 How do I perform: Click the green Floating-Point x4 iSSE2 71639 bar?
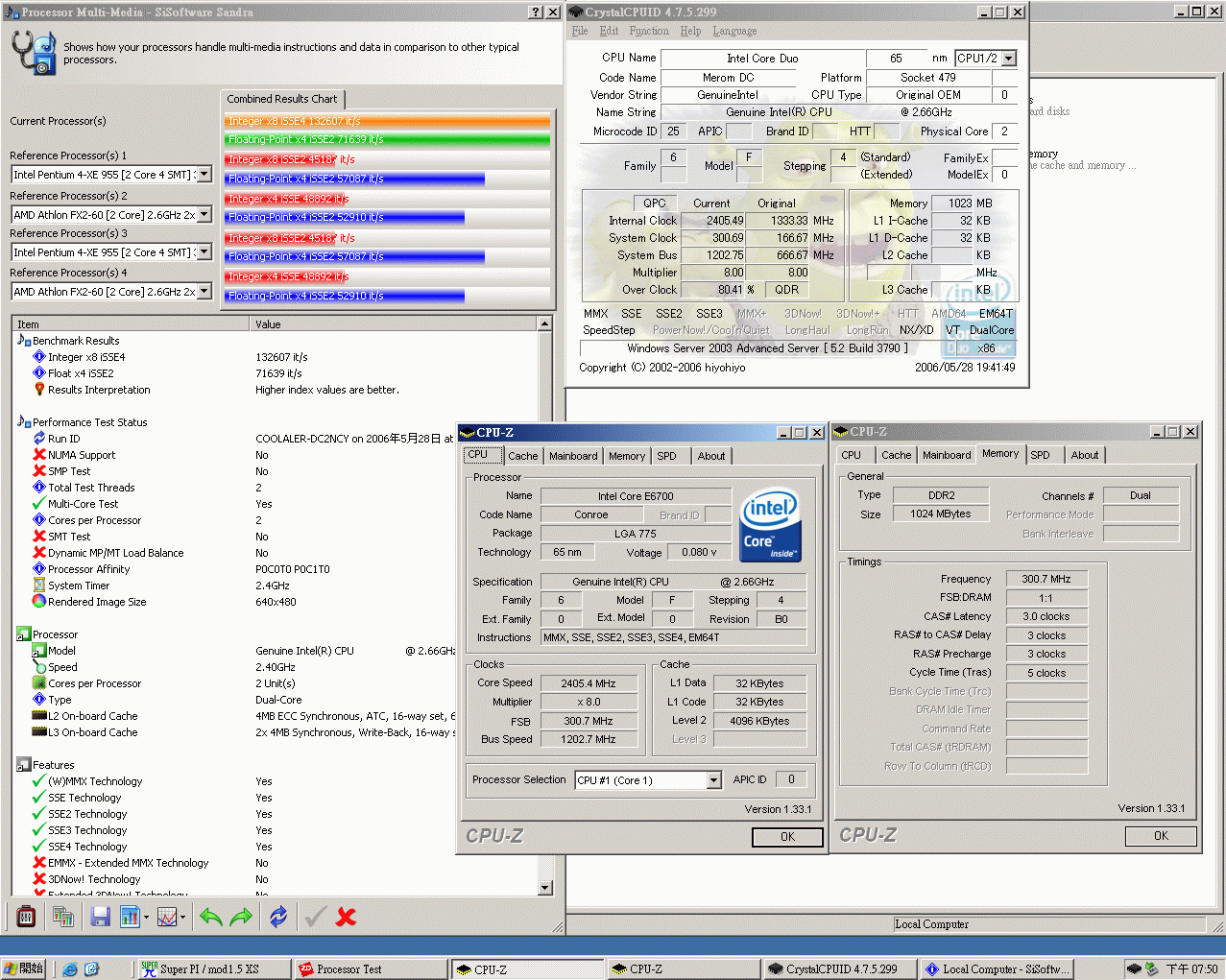(x=387, y=139)
